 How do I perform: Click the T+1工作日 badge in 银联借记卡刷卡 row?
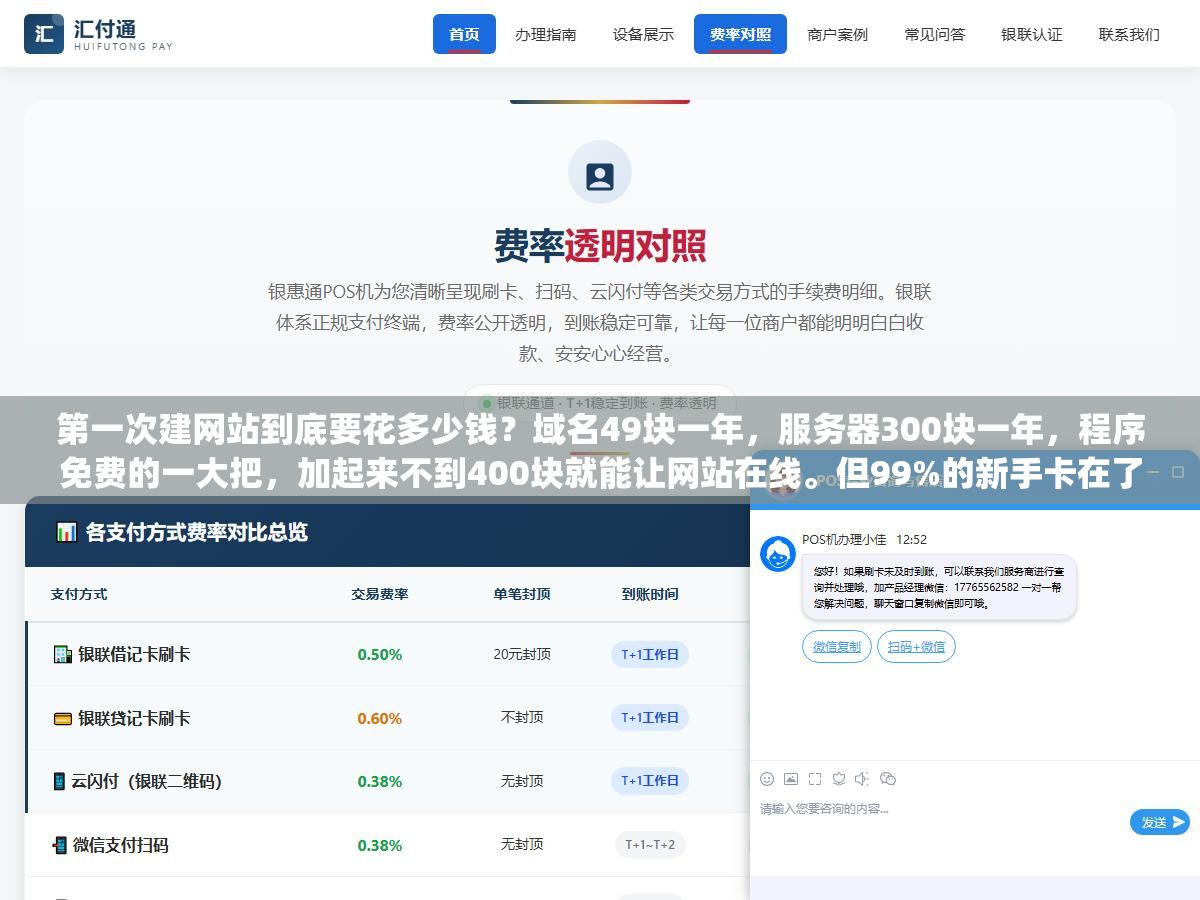(650, 655)
